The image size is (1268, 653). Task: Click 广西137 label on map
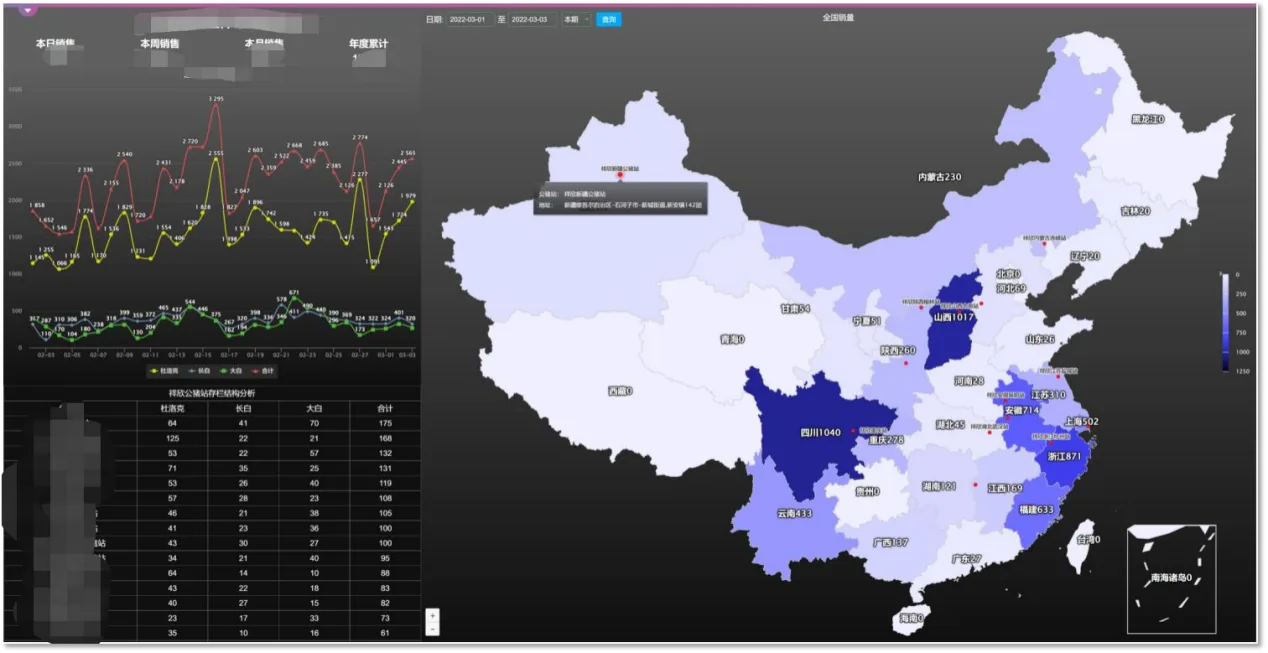click(890, 543)
